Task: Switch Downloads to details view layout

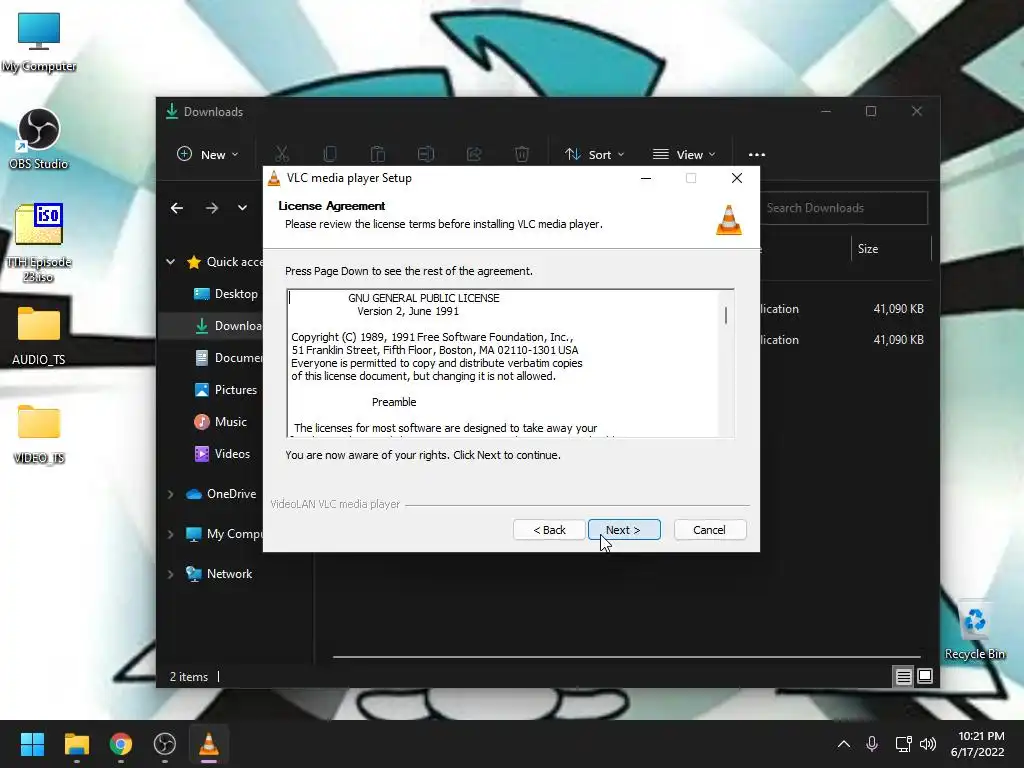Action: (x=903, y=677)
